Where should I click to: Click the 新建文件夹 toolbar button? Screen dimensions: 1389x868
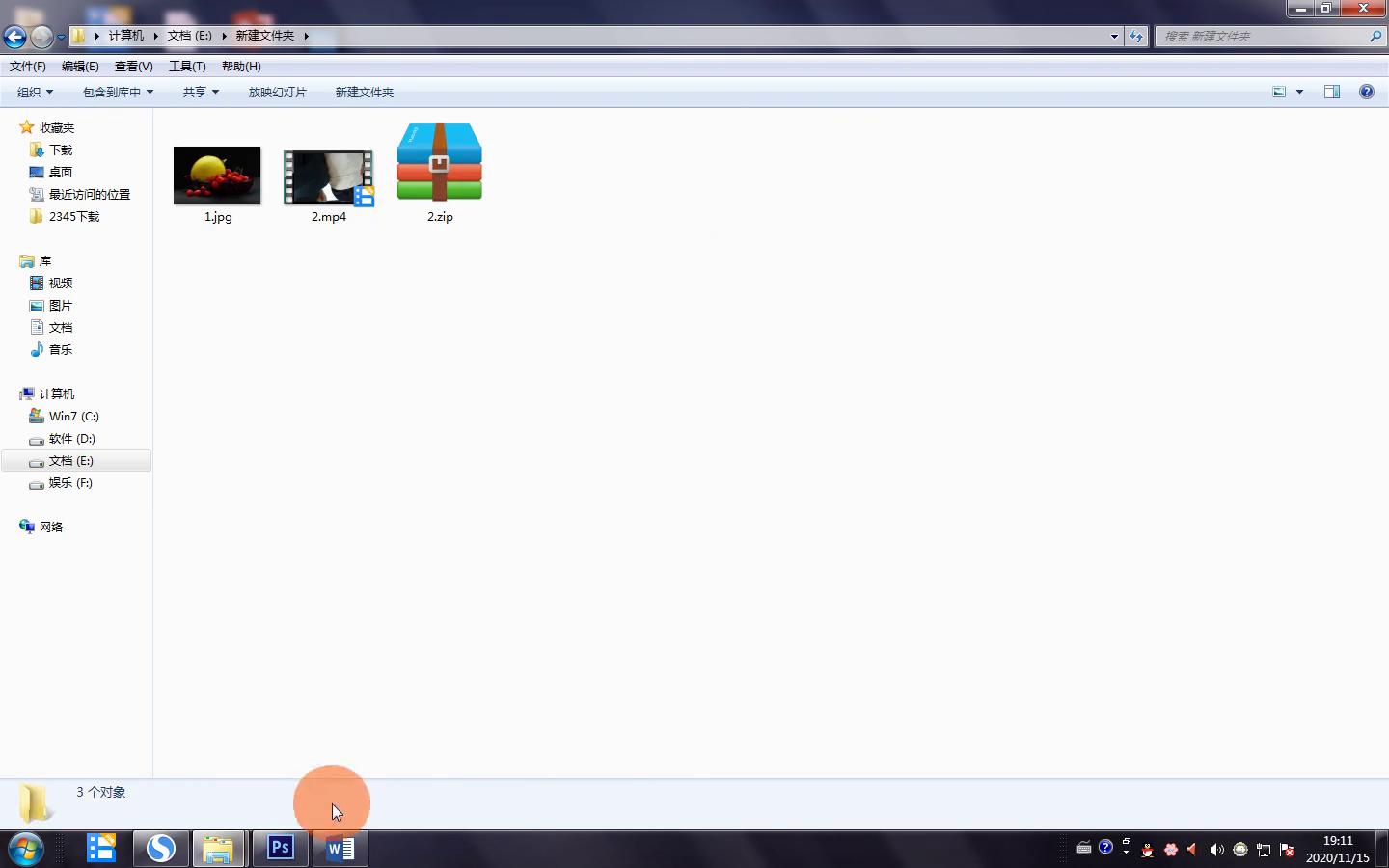click(364, 93)
